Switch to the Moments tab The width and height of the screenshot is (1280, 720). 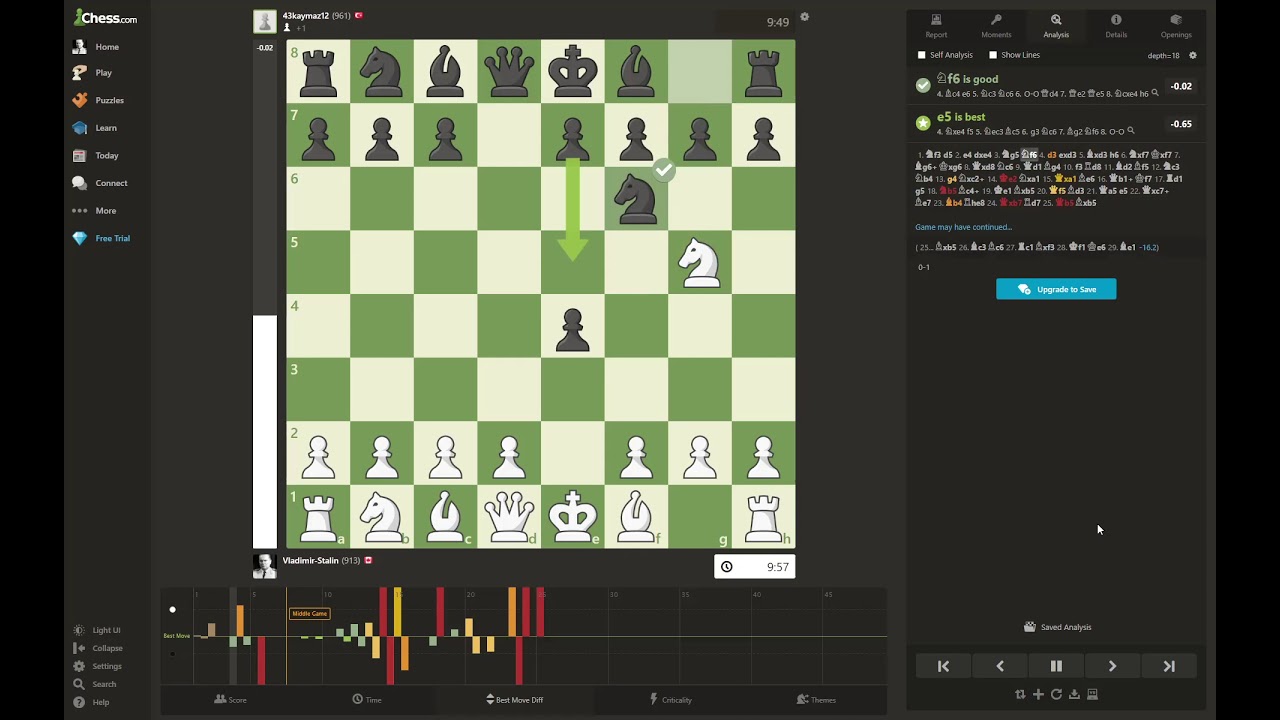coord(996,26)
